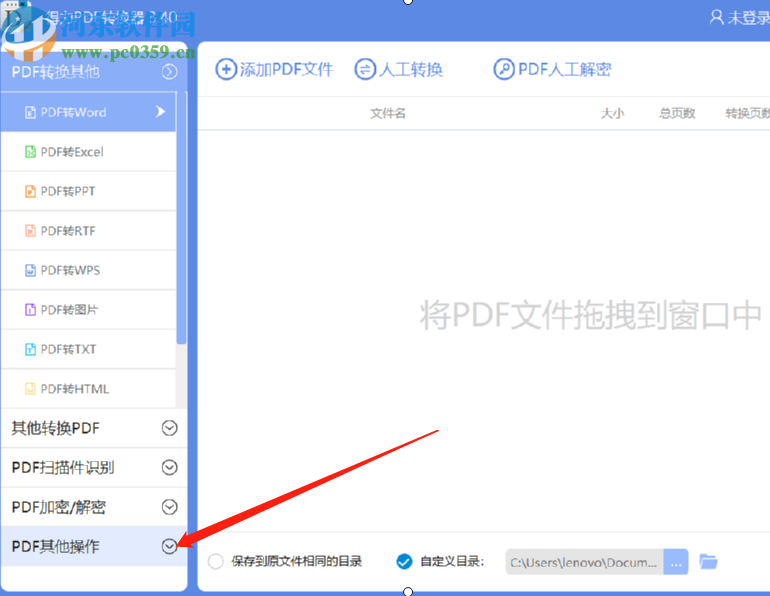Expand the PDF其他操作 section chevron
Viewport: 770px width, 596px height.
click(169, 546)
